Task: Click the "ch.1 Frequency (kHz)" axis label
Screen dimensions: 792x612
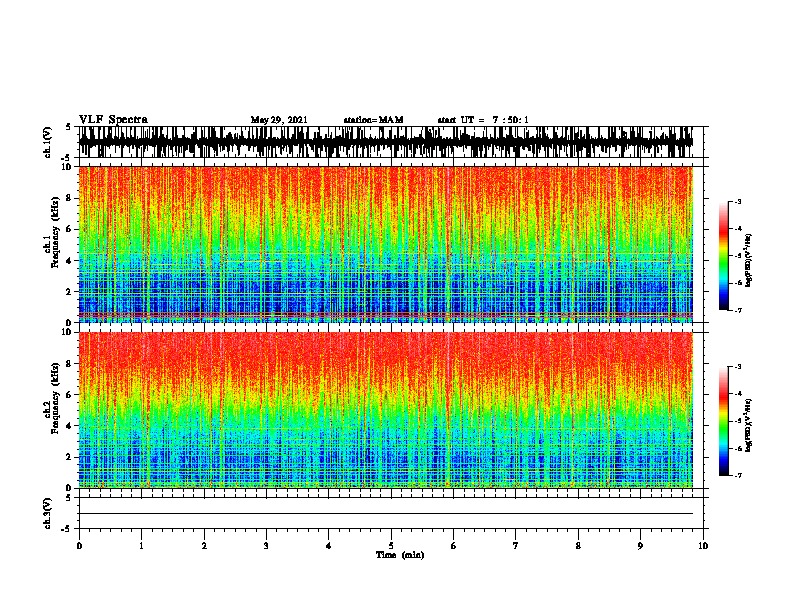Action: coord(52,233)
